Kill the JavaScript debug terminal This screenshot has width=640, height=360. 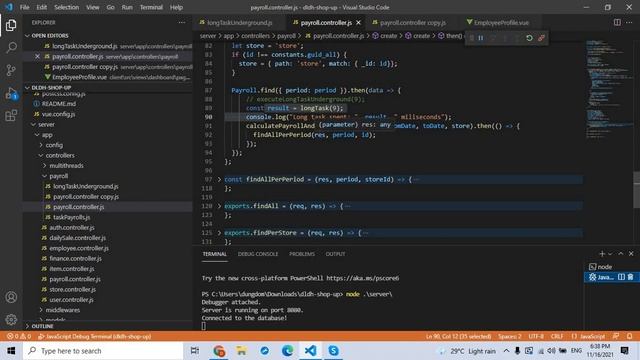(631, 277)
